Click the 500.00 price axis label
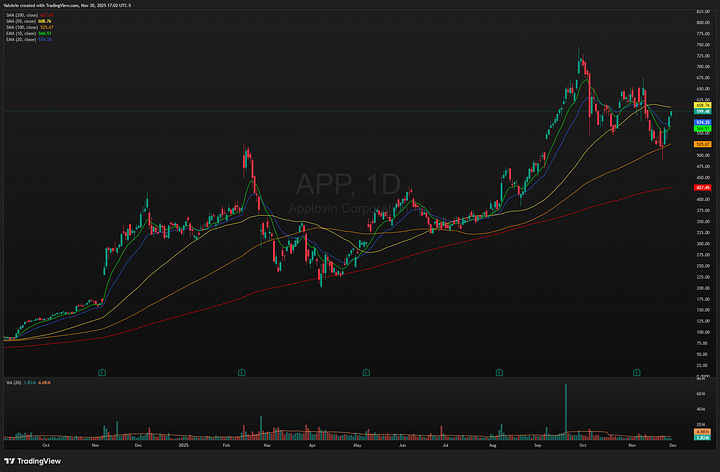Image resolution: width=720 pixels, height=472 pixels. [703, 155]
